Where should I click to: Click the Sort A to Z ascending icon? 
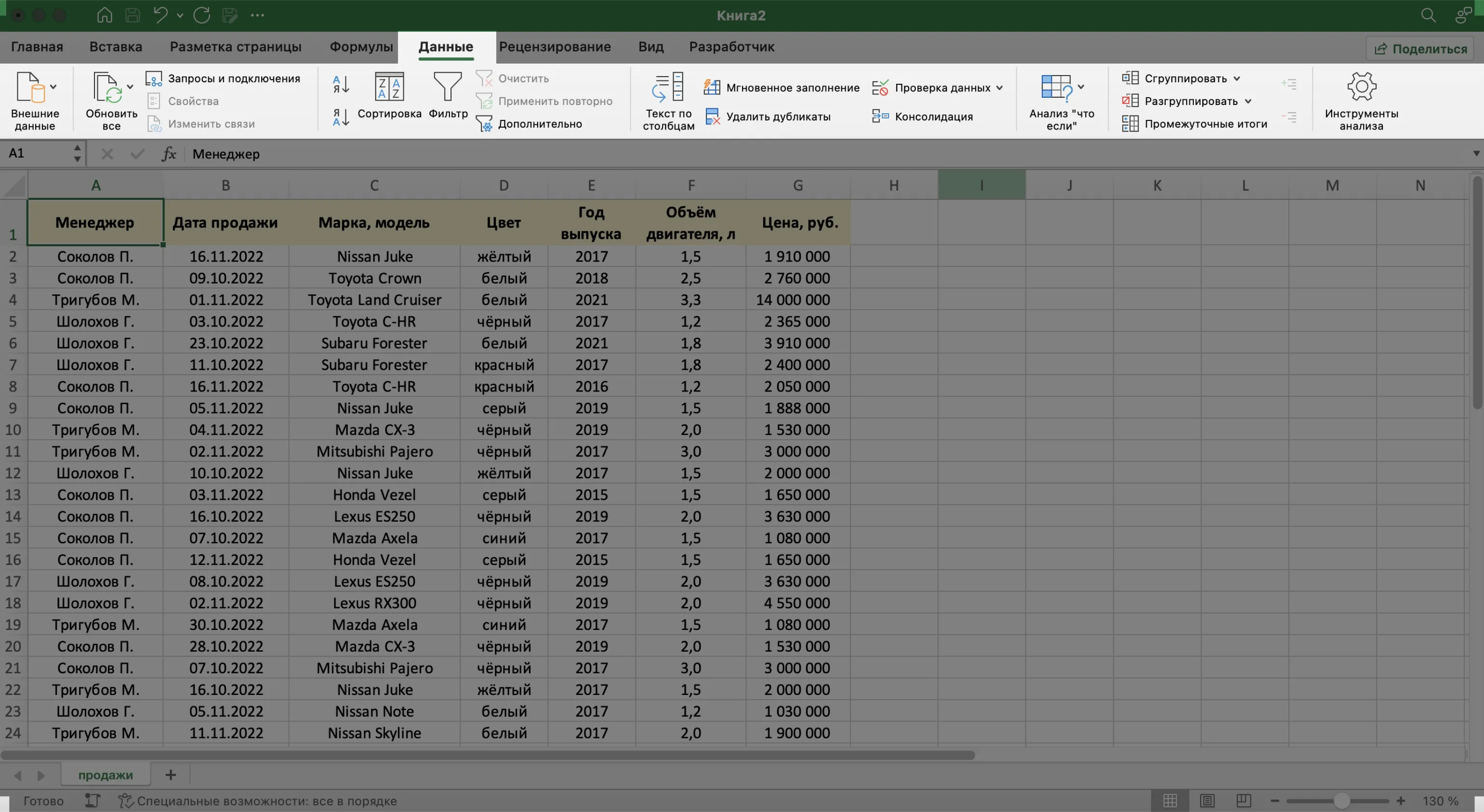(x=341, y=85)
